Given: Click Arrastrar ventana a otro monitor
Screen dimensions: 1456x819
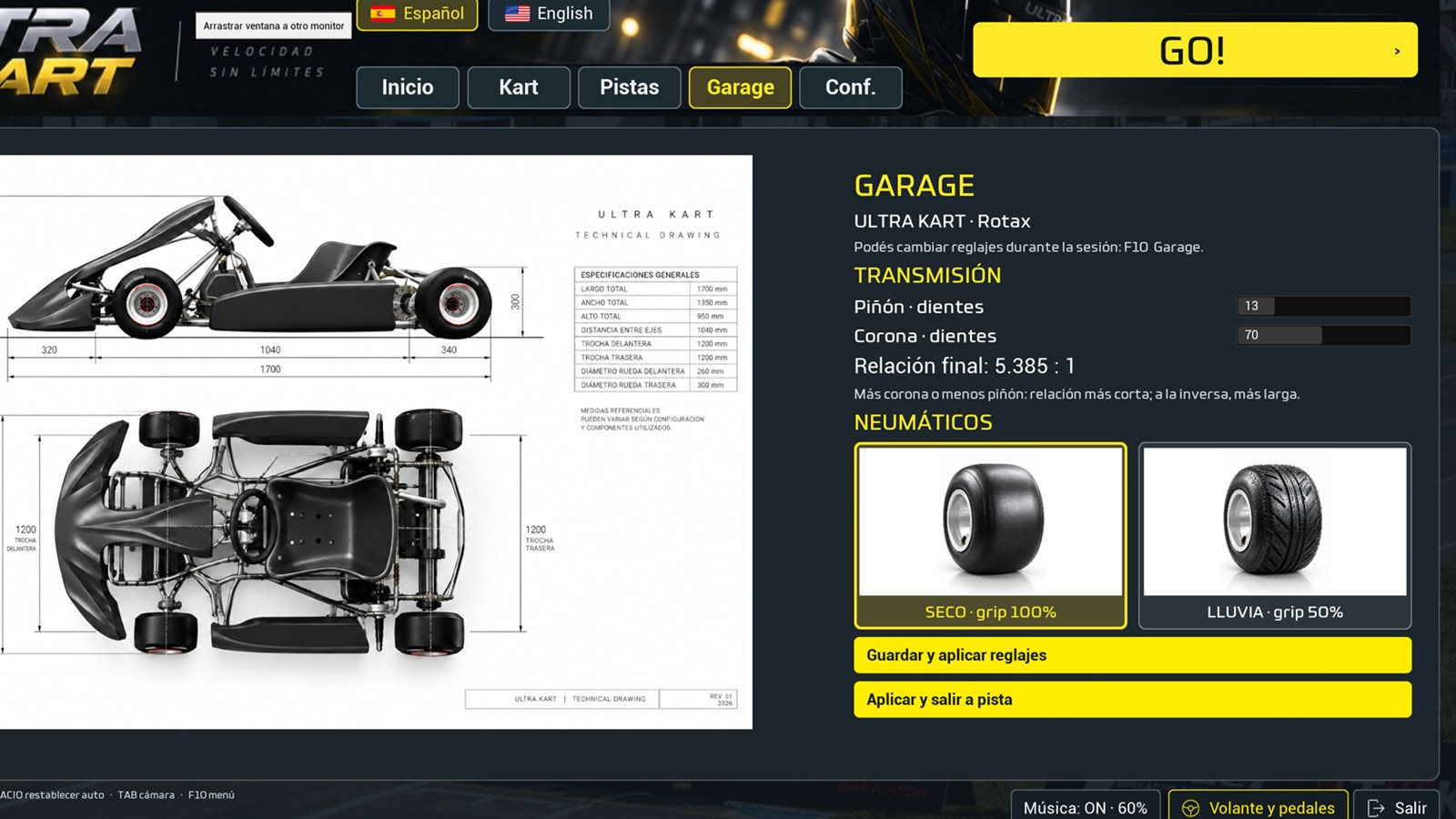Looking at the screenshot, I should coord(274,25).
